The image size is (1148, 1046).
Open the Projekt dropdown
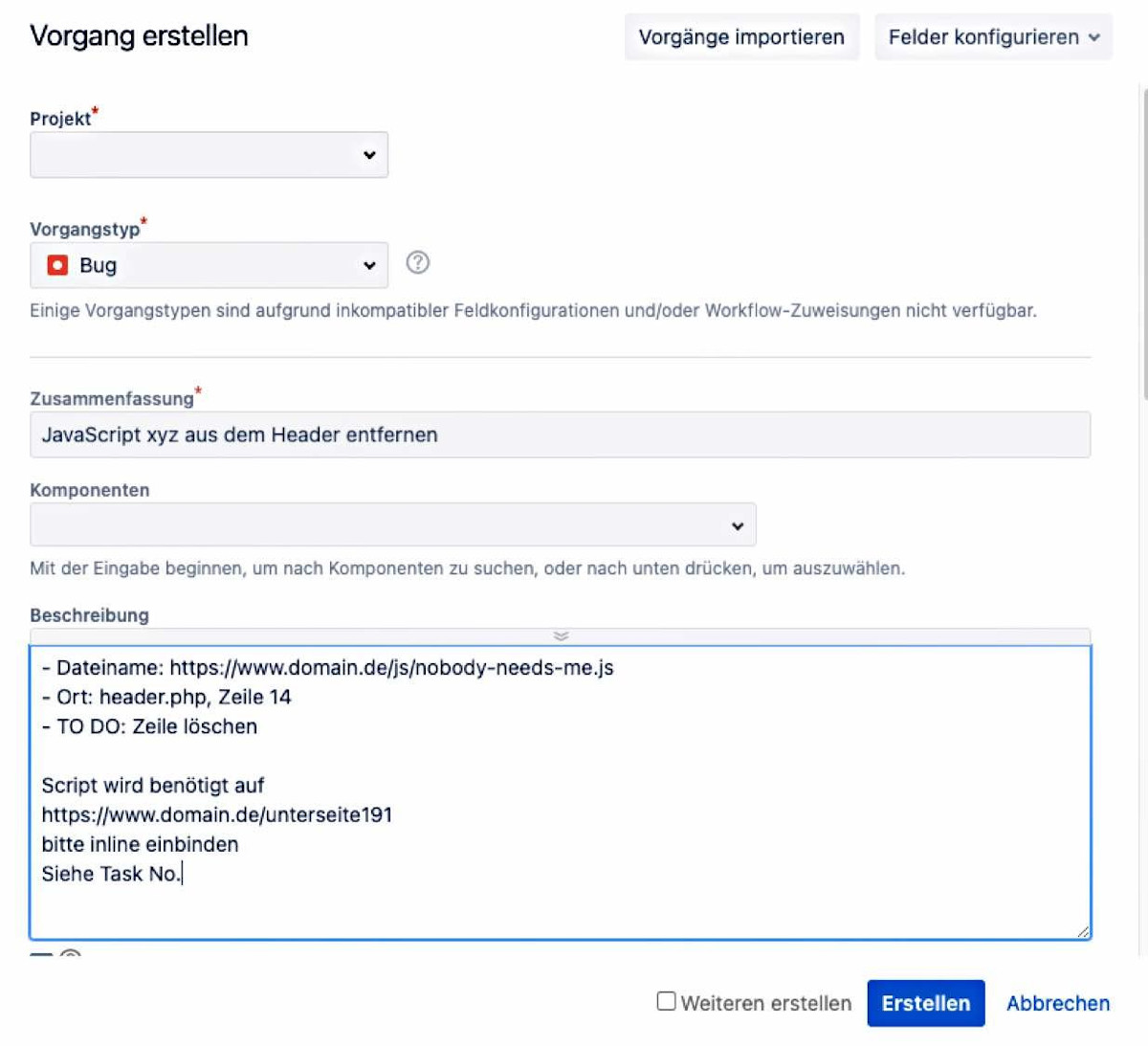click(x=209, y=155)
